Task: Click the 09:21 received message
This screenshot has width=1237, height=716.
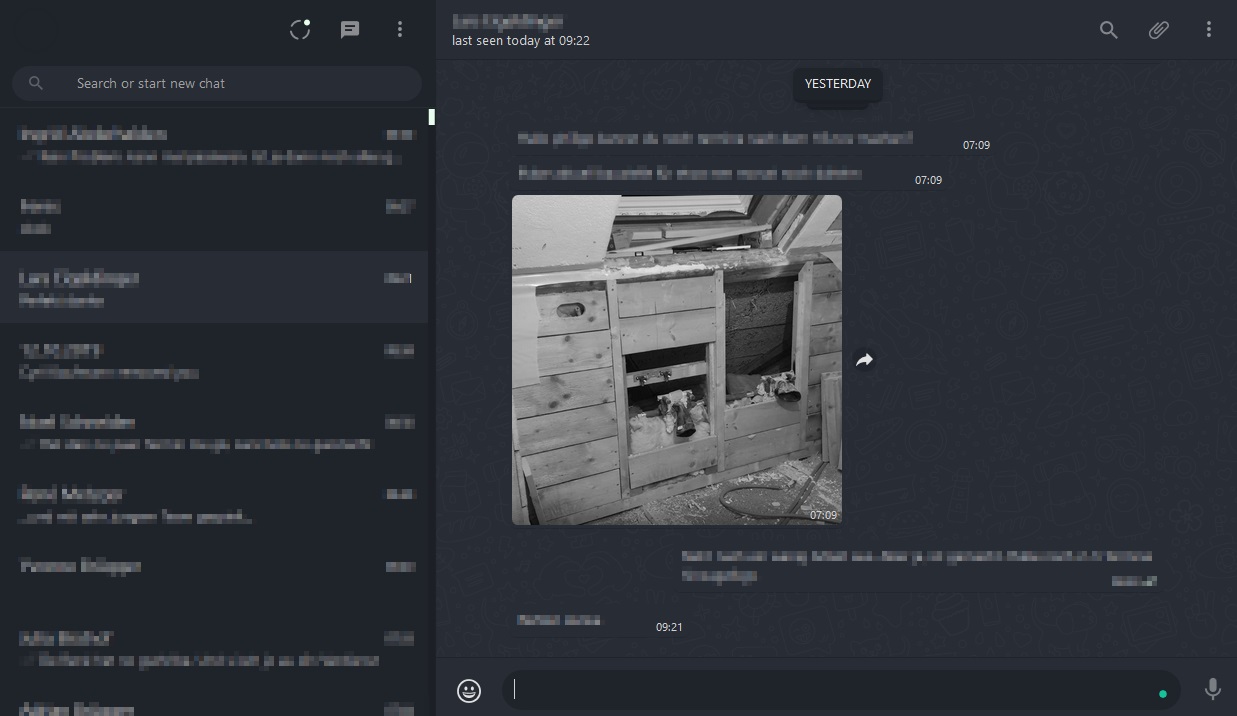Action: (603, 621)
